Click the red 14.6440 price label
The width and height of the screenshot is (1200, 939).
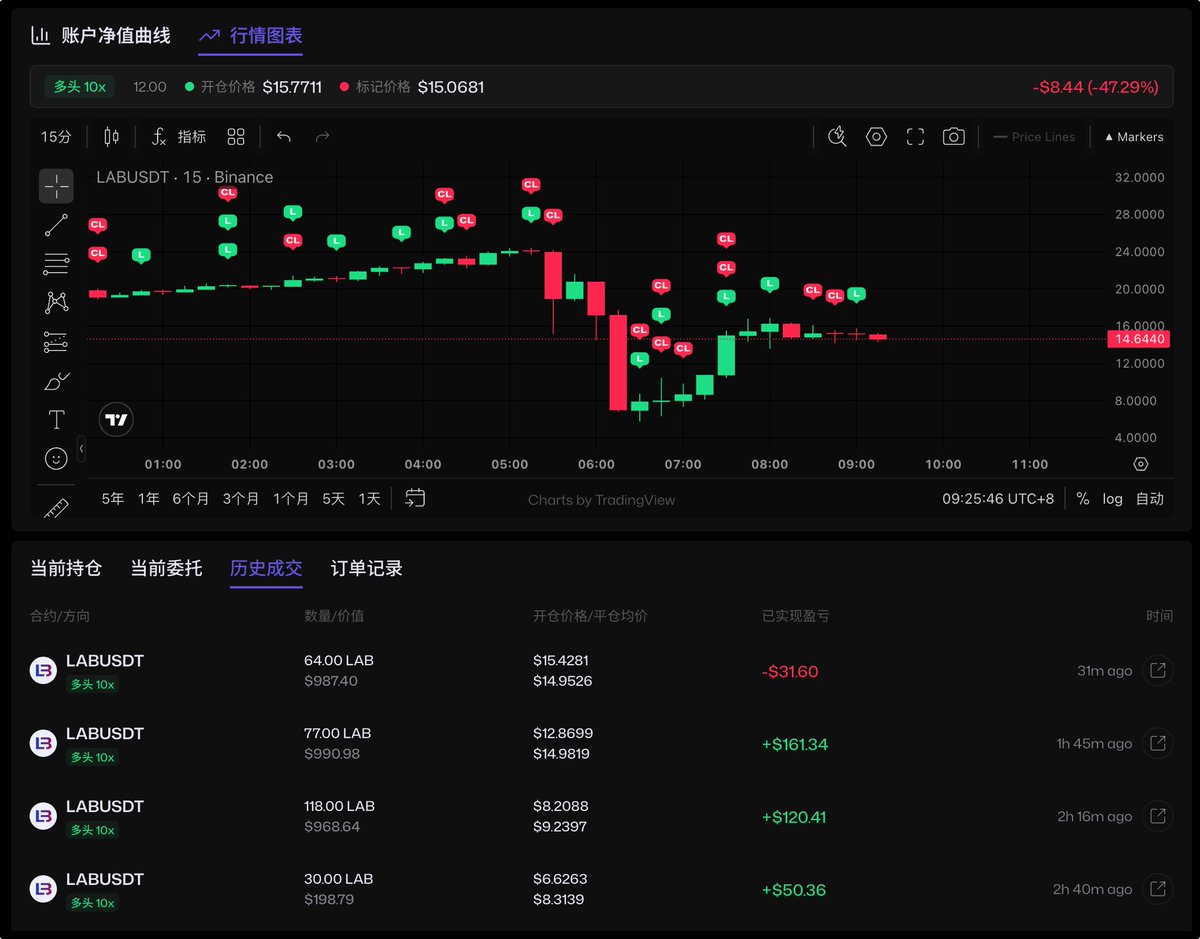pos(1138,339)
